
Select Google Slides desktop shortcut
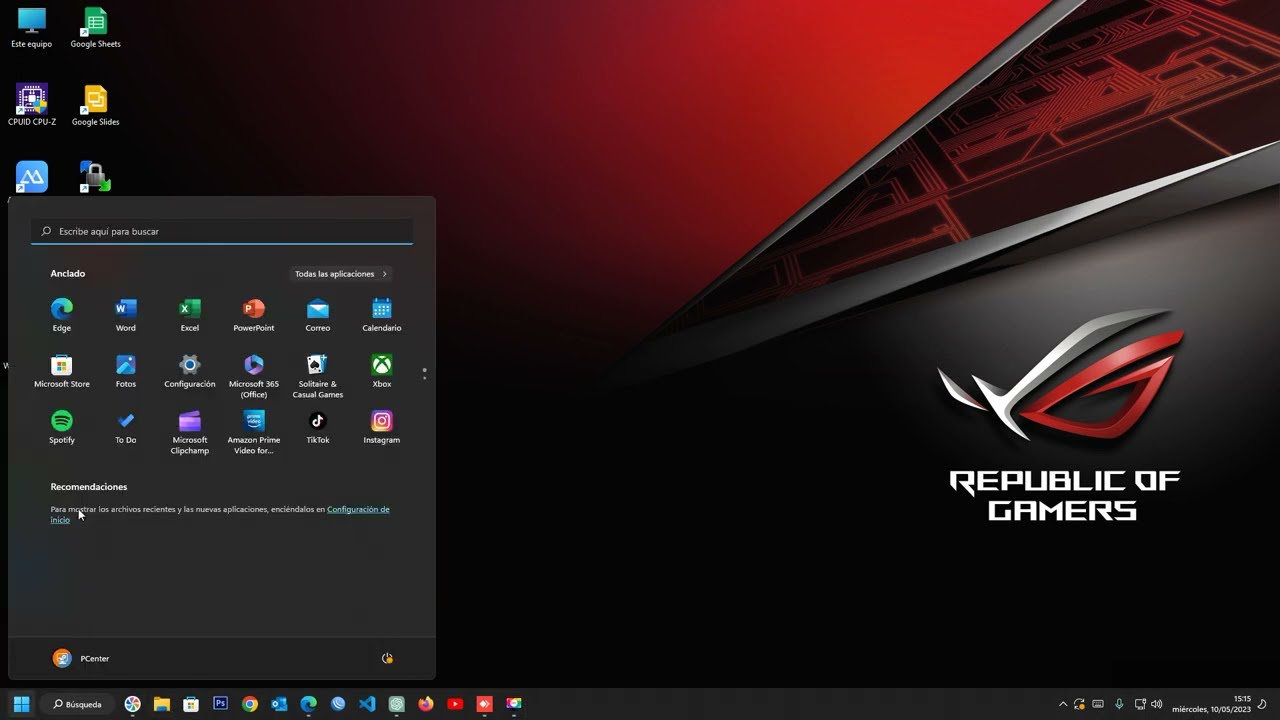tap(95, 106)
